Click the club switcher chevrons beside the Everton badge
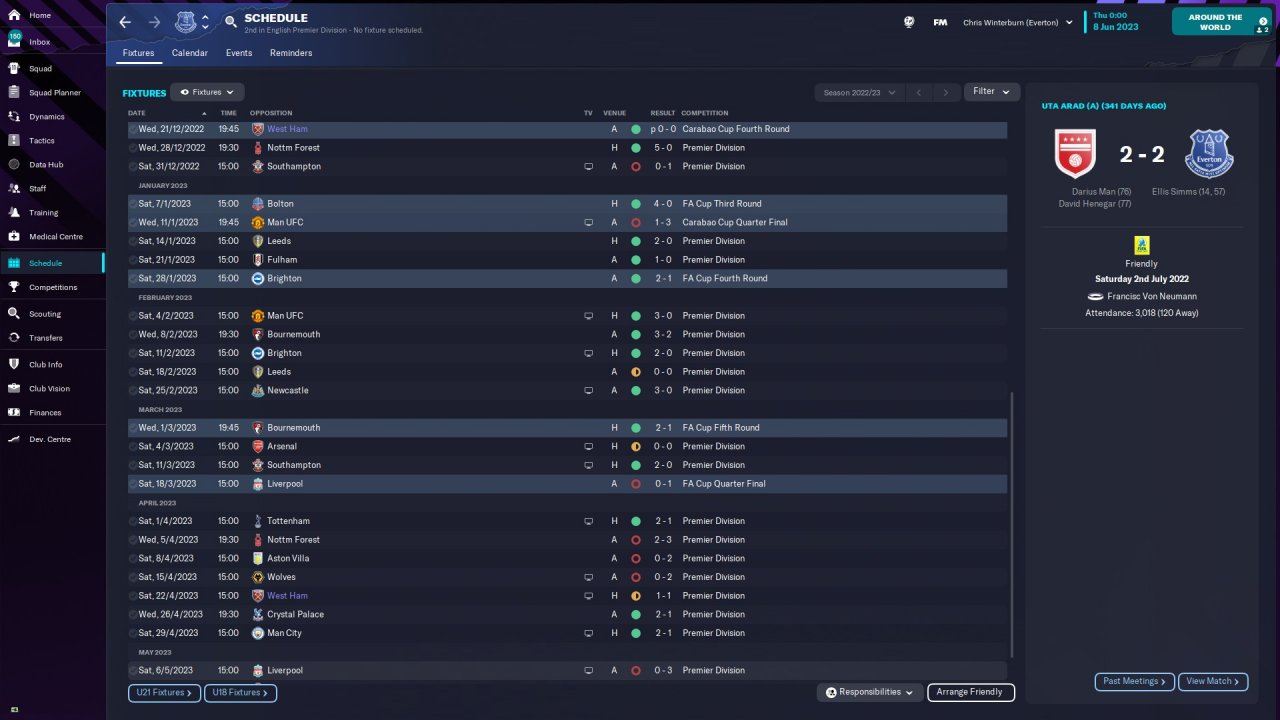 pos(206,22)
